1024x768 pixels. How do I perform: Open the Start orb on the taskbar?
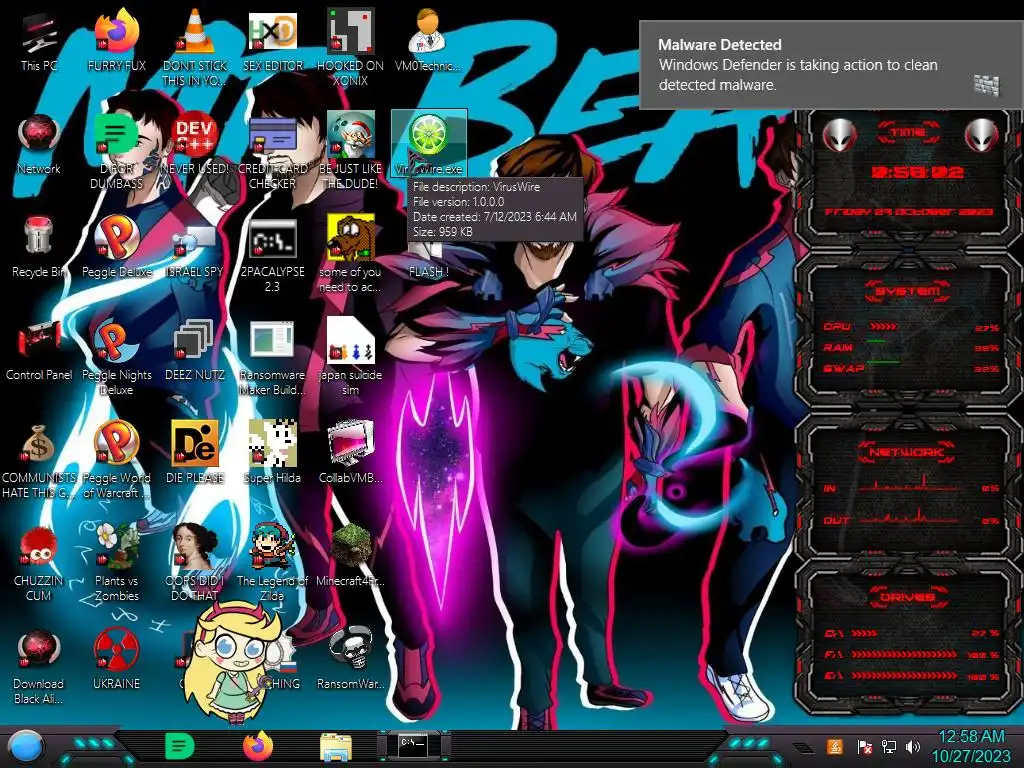(25, 747)
